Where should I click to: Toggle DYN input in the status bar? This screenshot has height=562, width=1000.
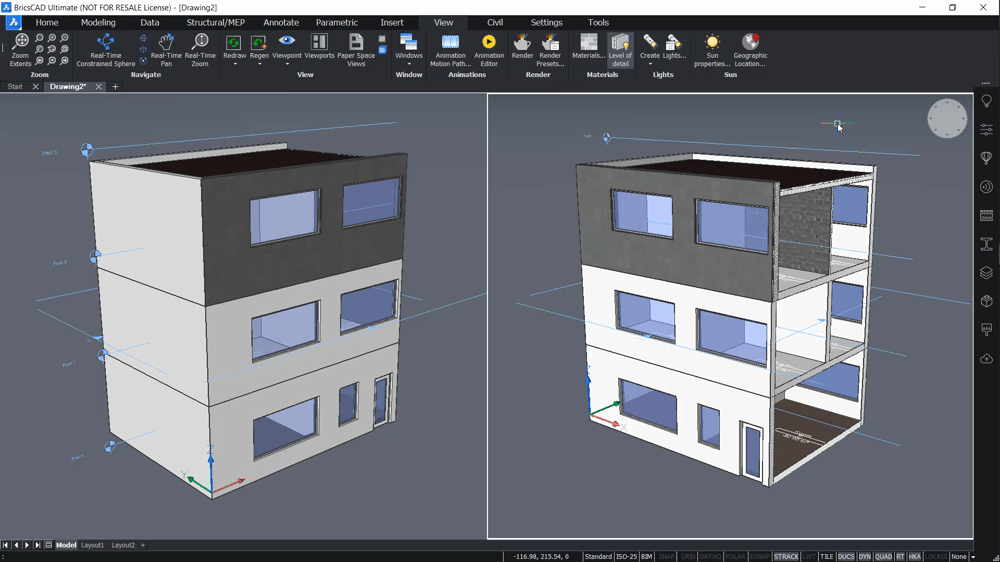tap(865, 557)
